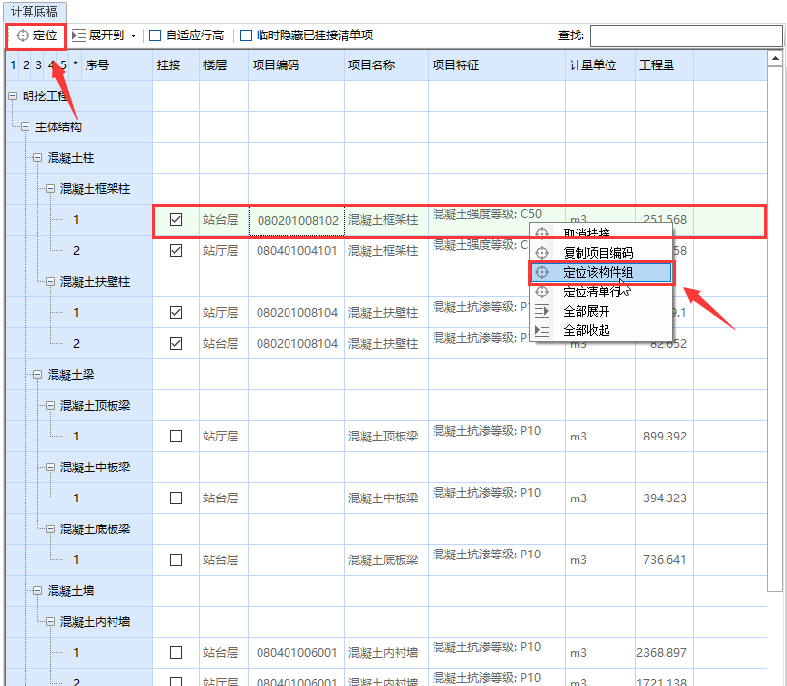Enable the 自适应行高 checkbox

point(155,36)
